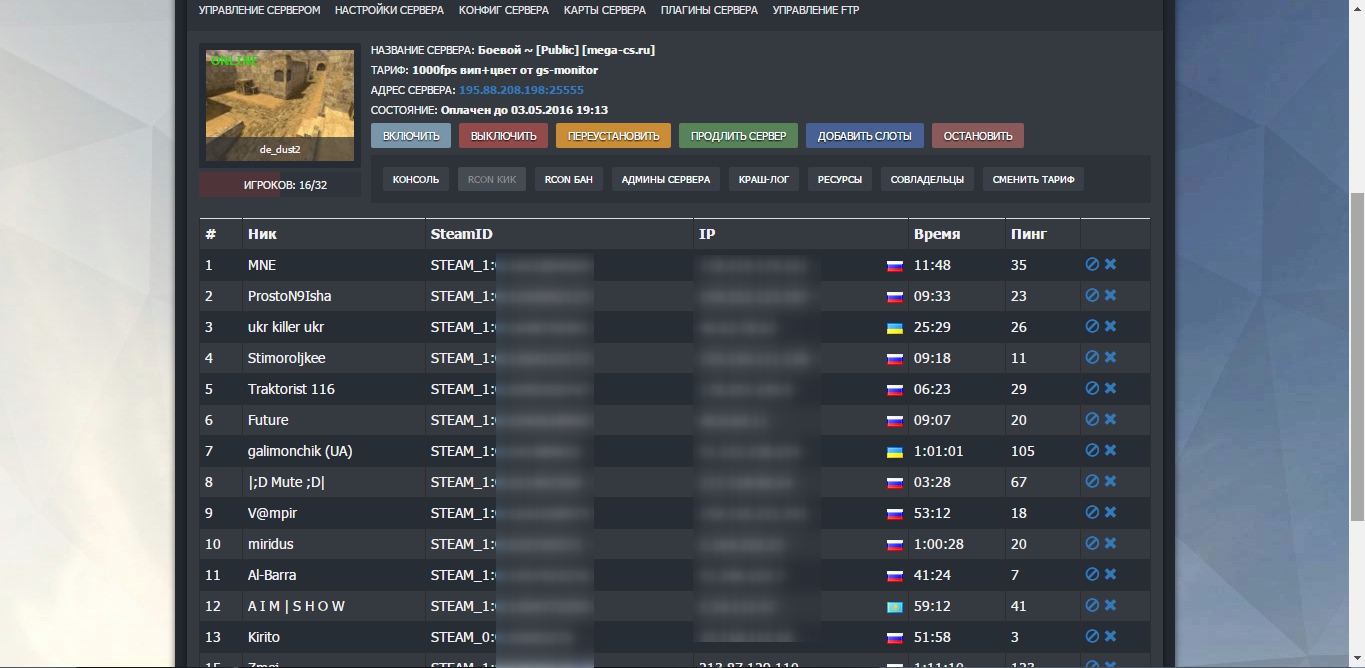Click the orange ПЕРЕУСТАНОВИТЬ button
The image size is (1365, 668).
coord(613,136)
